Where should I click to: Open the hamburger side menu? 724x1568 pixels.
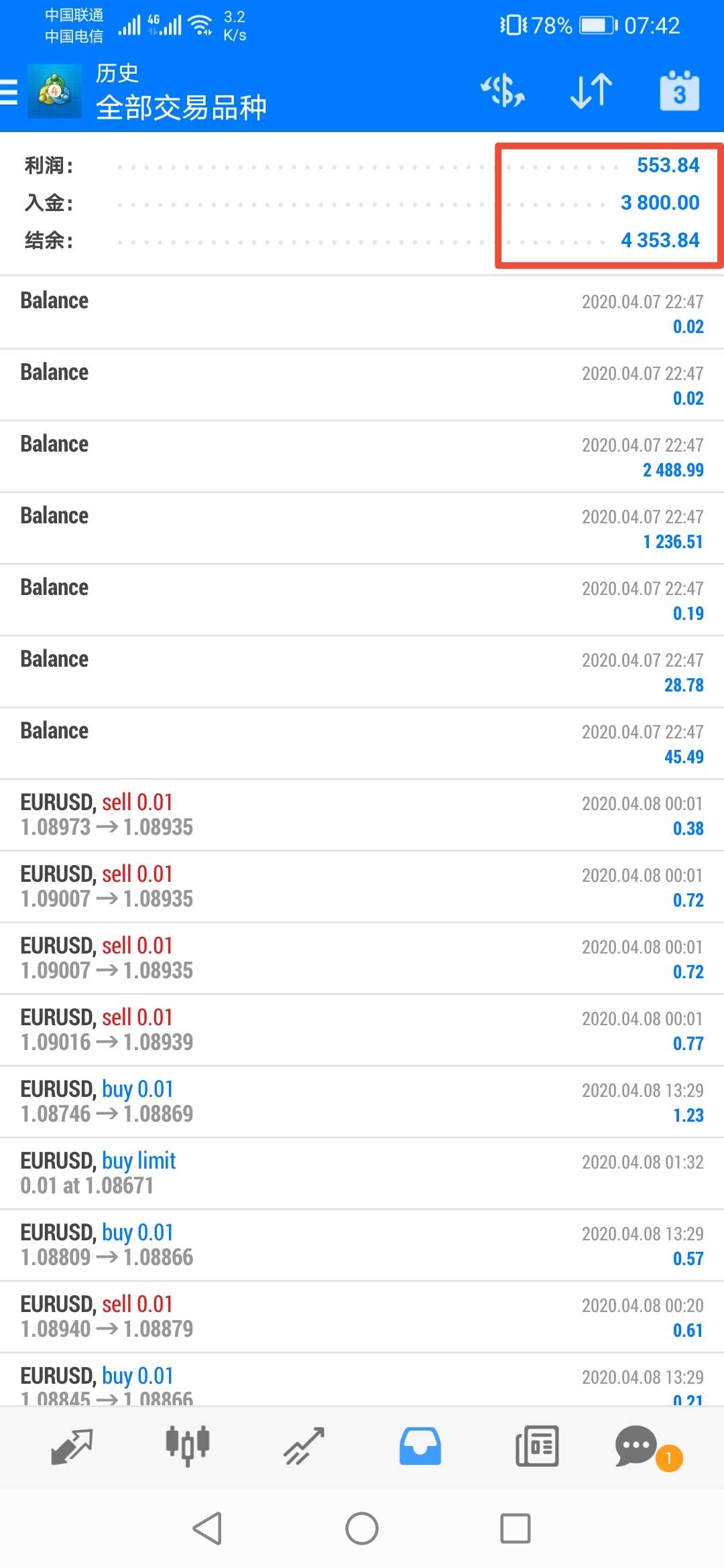[x=9, y=92]
